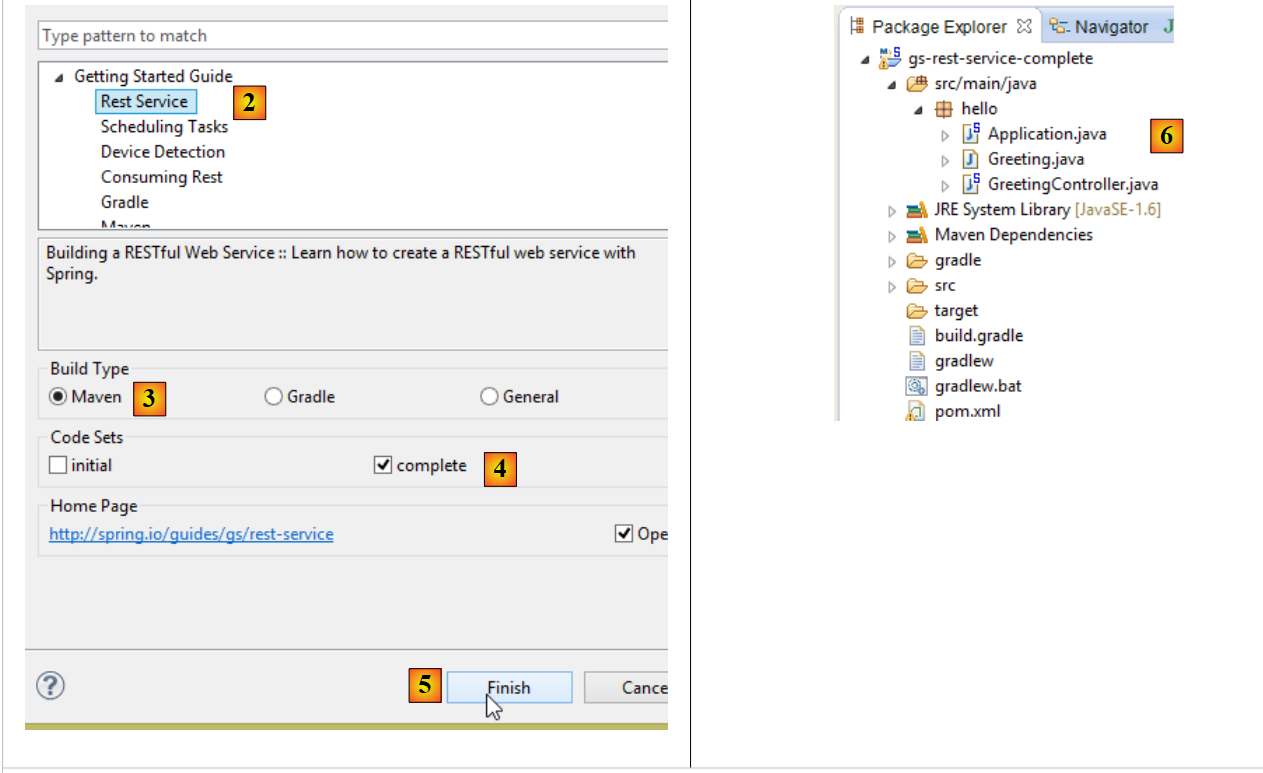
Task: Click the hello package icon
Action: pos(944,109)
